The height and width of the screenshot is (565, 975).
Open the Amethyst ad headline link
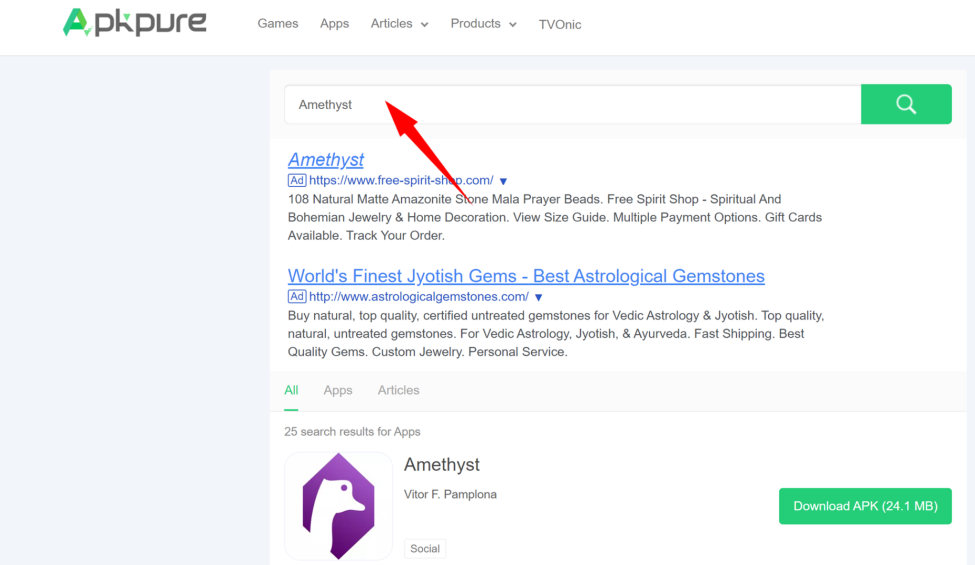click(x=326, y=160)
